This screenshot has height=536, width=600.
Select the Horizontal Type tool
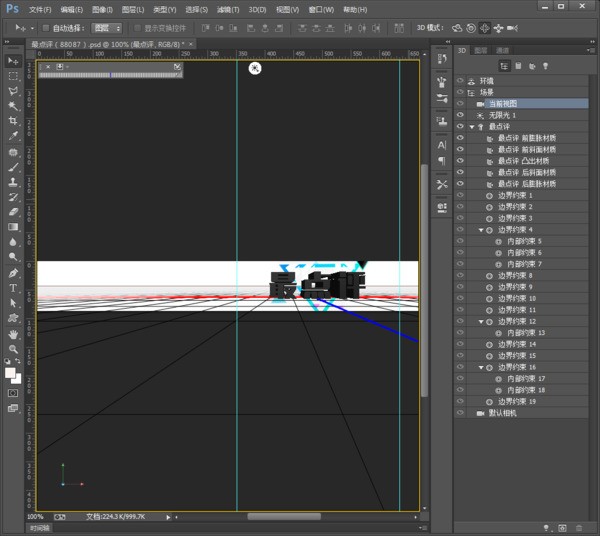click(x=14, y=287)
